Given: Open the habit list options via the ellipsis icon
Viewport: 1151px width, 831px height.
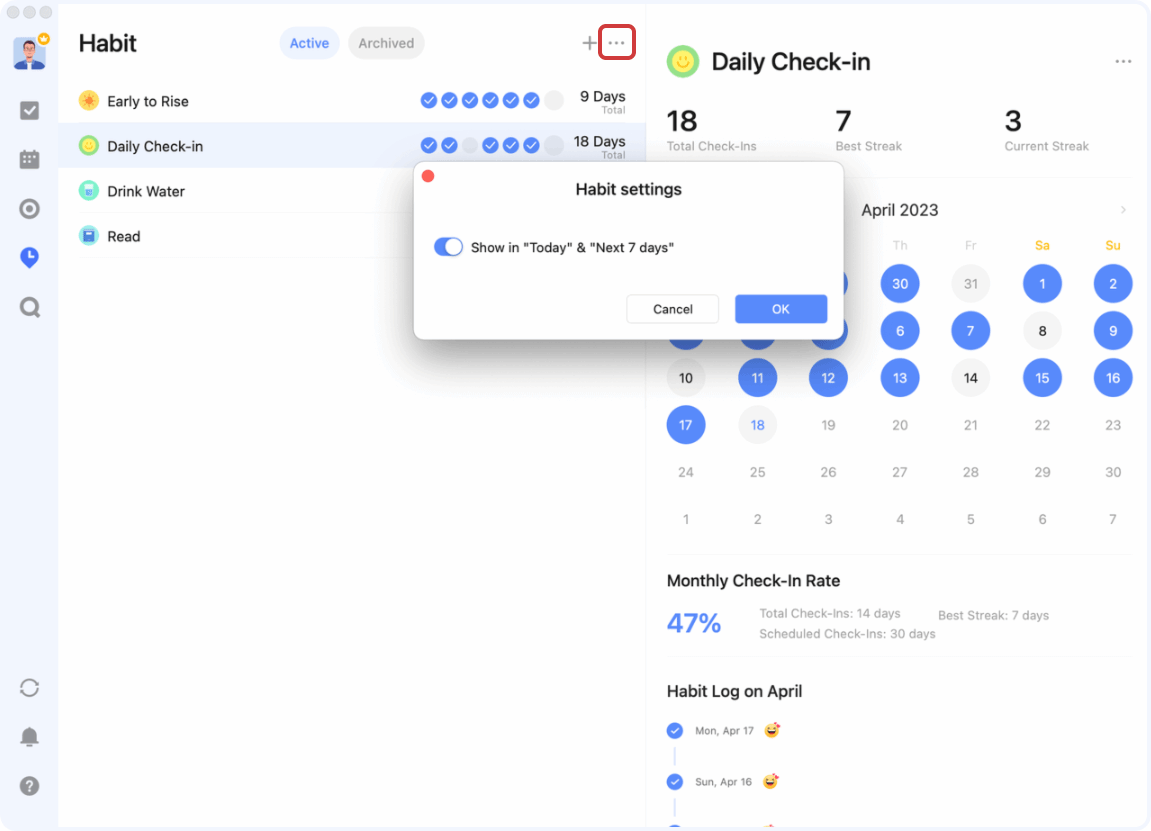Looking at the screenshot, I should point(617,42).
